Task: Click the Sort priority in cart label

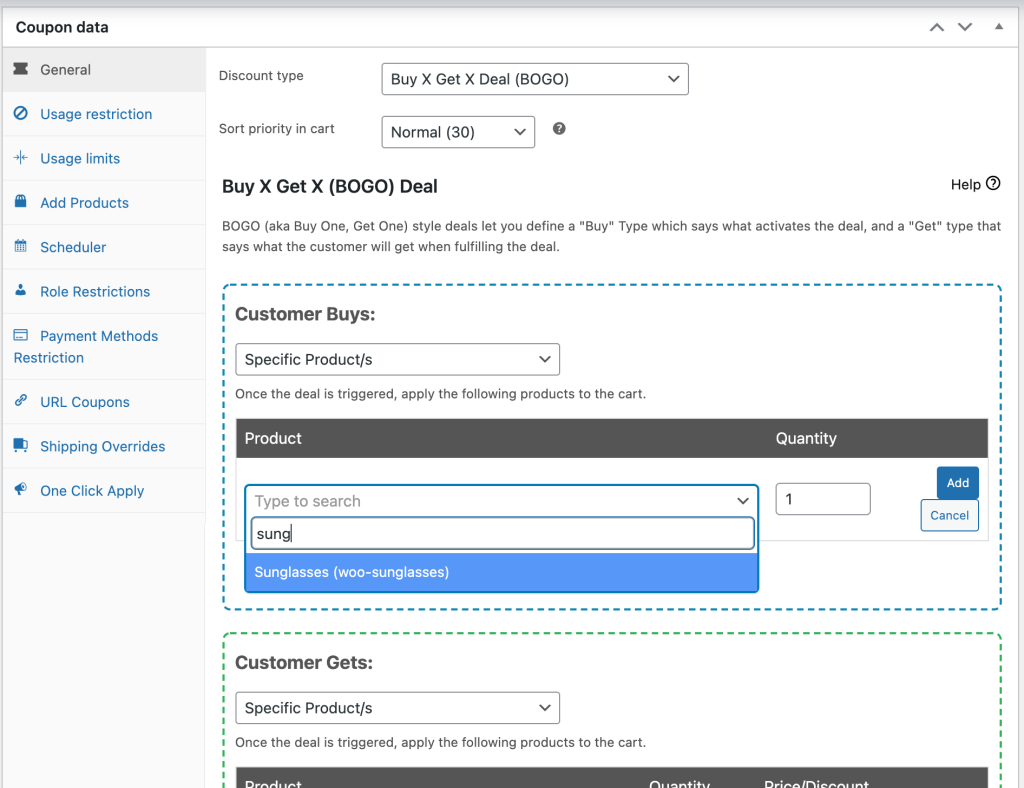Action: 277,129
